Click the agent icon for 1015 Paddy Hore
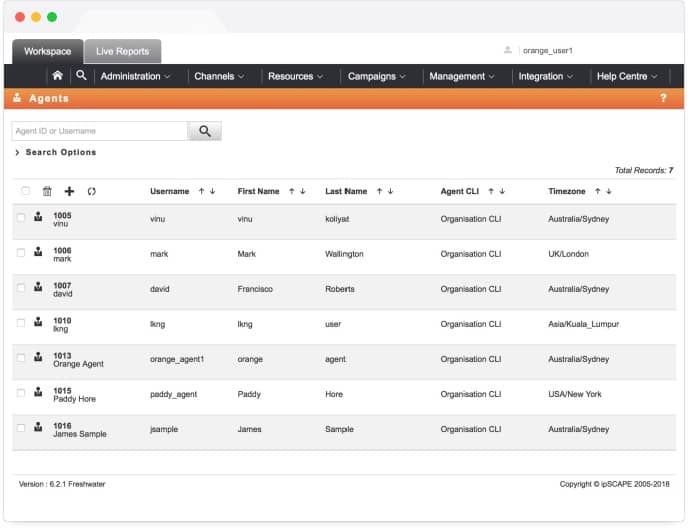 [38, 393]
